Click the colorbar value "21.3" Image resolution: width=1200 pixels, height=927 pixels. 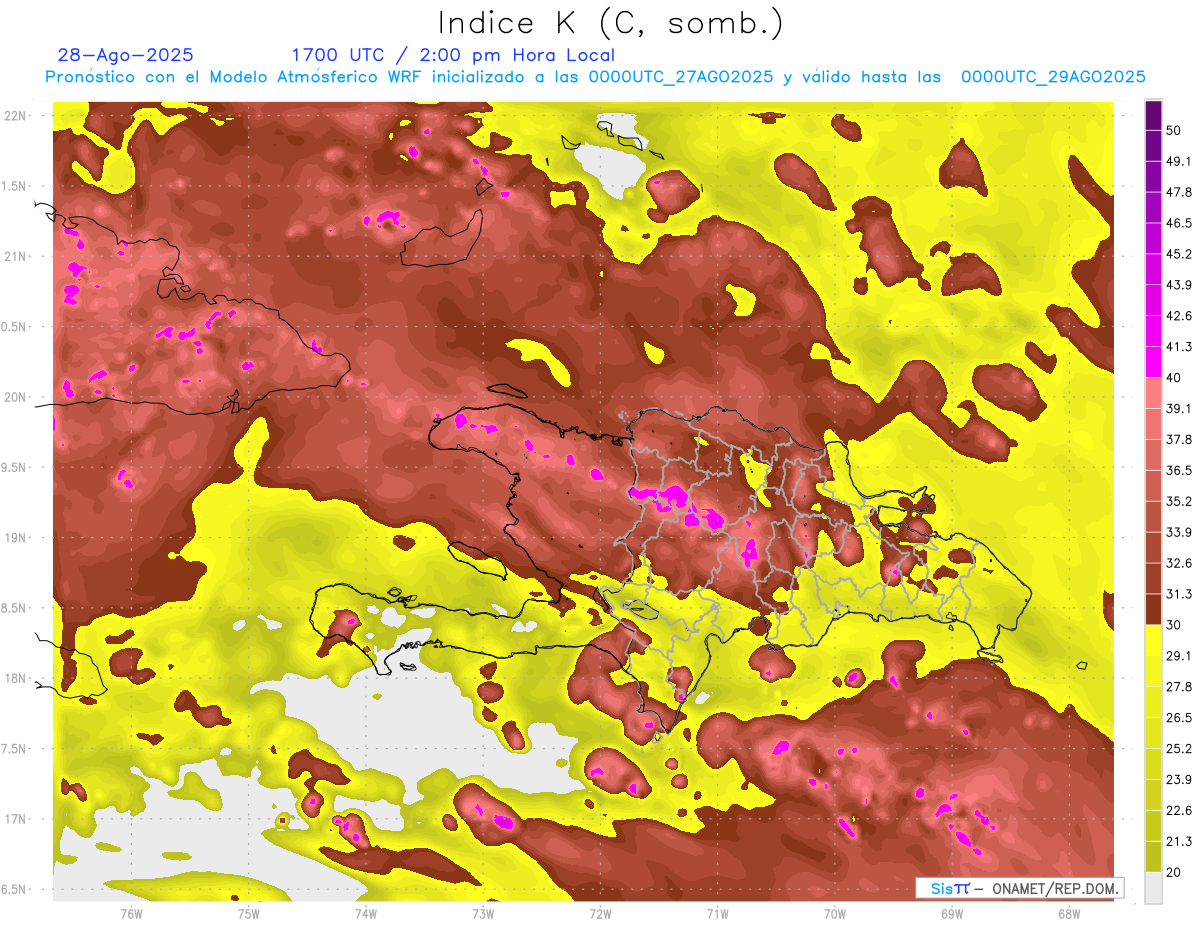pyautogui.click(x=1179, y=842)
